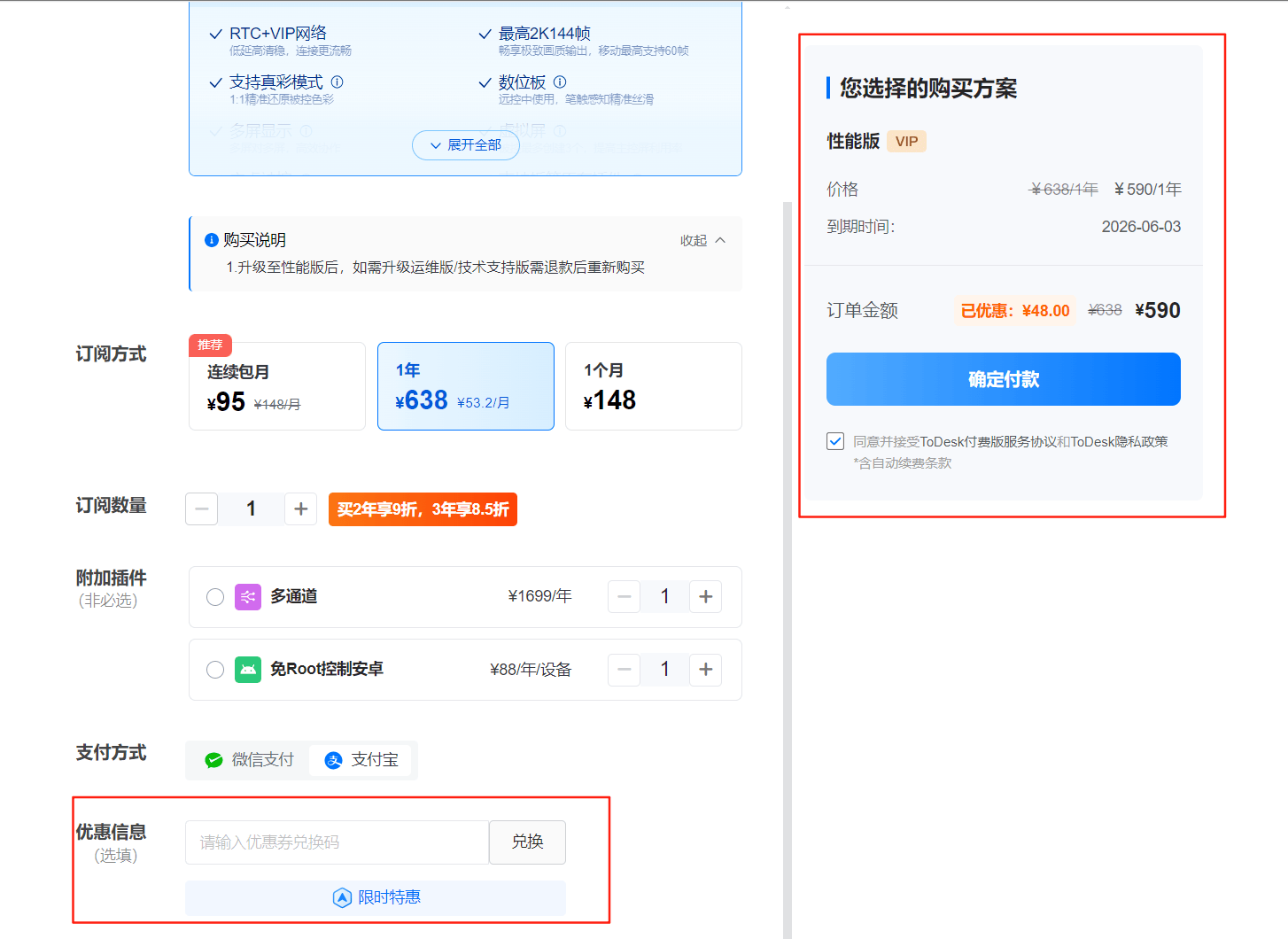Collapse the 购买说明 section via 收起
The image size is (1288, 939).
[702, 239]
